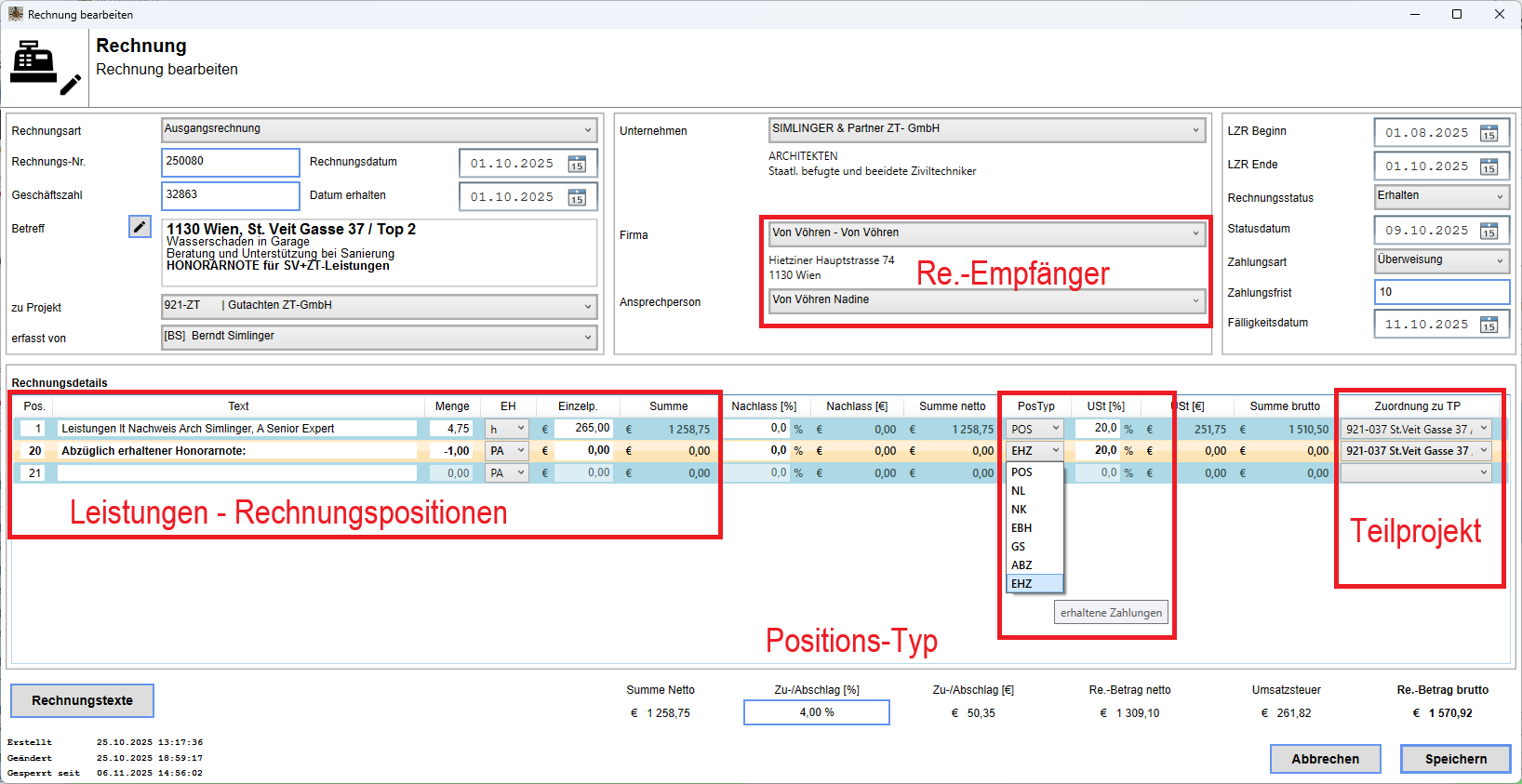Open the Zahlungsart Überweisung dropdown
The height and width of the screenshot is (784, 1522).
tap(1500, 260)
